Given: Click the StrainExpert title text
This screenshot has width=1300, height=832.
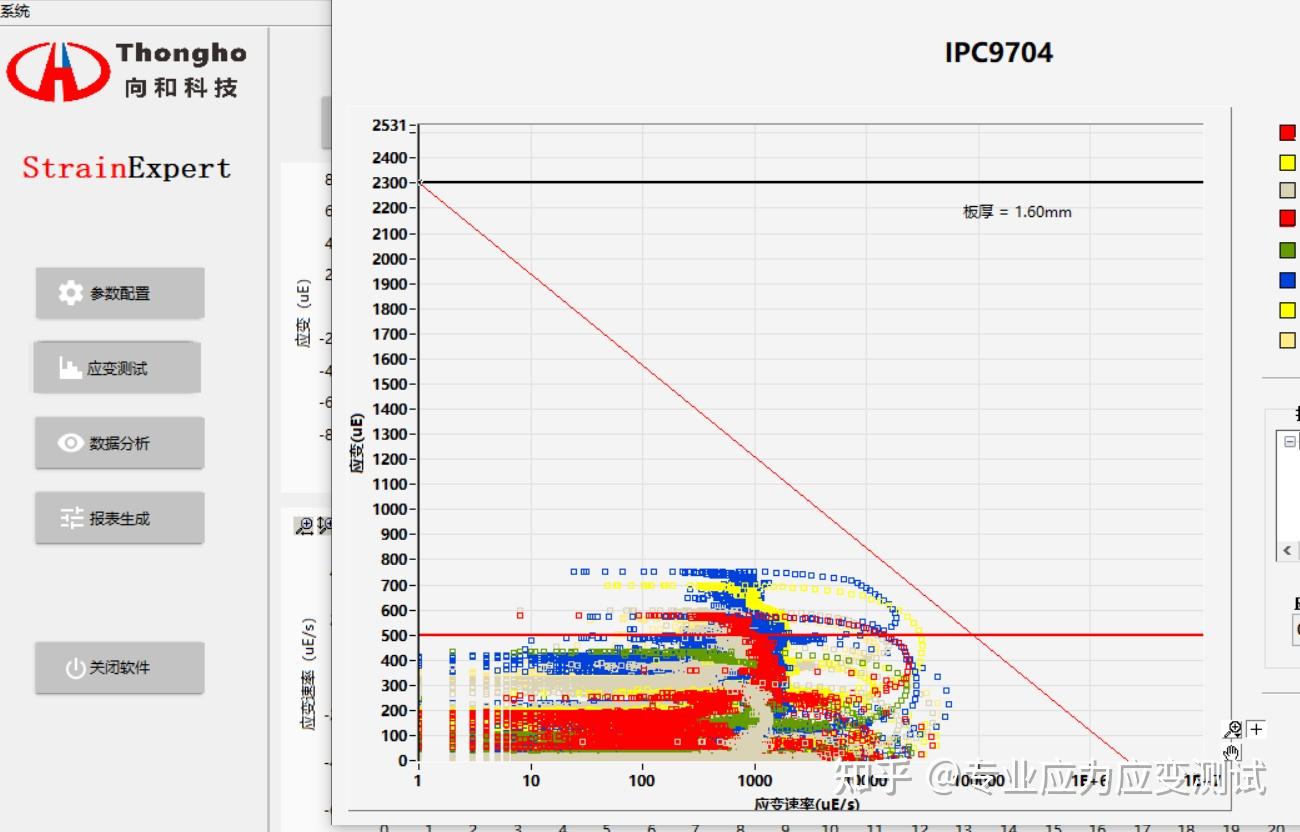Looking at the screenshot, I should 124,167.
